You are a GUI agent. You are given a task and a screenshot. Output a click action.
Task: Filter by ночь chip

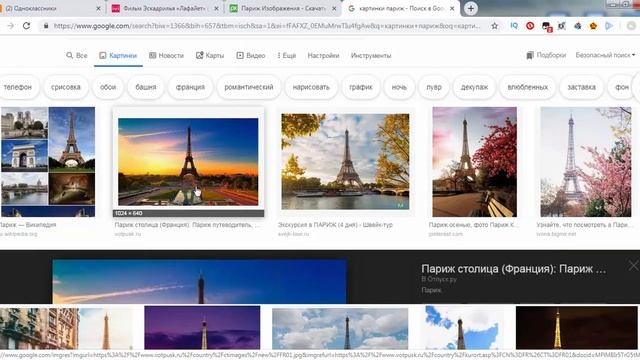click(x=399, y=87)
